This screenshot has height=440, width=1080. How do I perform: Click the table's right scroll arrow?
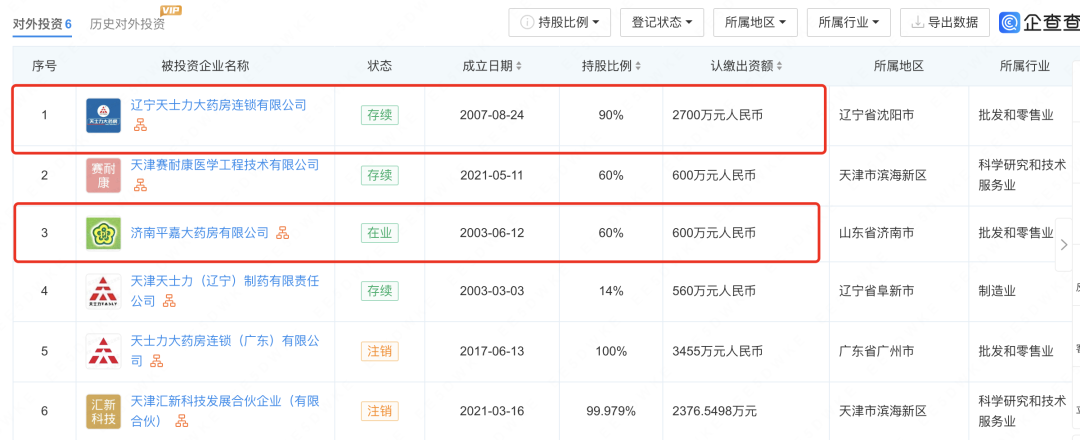coord(1064,244)
